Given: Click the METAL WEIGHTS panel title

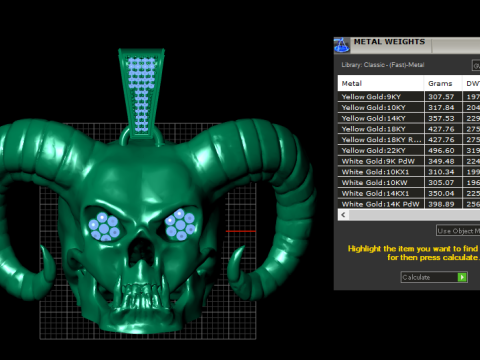Looking at the screenshot, I should (389, 42).
